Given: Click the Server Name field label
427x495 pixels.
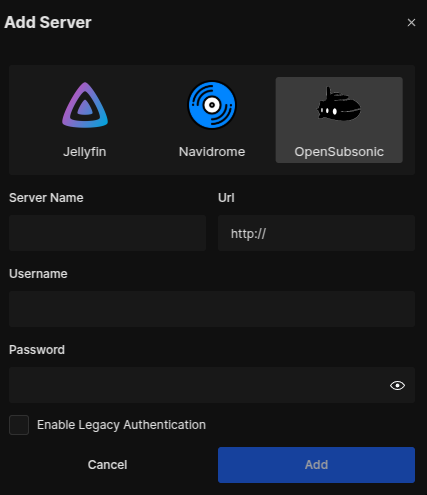Looking at the screenshot, I should click(46, 198).
